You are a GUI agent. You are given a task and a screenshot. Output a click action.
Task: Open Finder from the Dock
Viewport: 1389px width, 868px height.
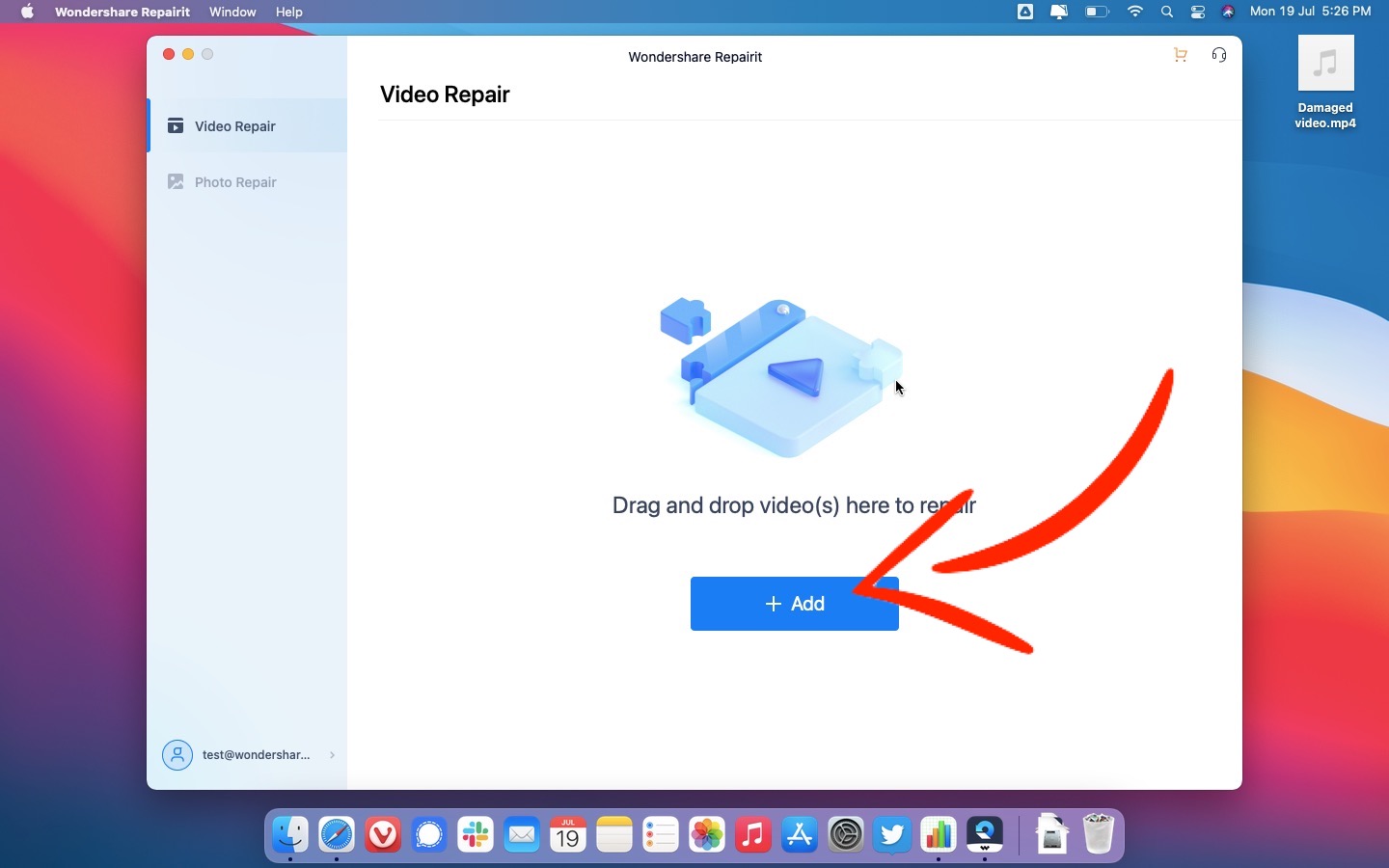[290, 834]
